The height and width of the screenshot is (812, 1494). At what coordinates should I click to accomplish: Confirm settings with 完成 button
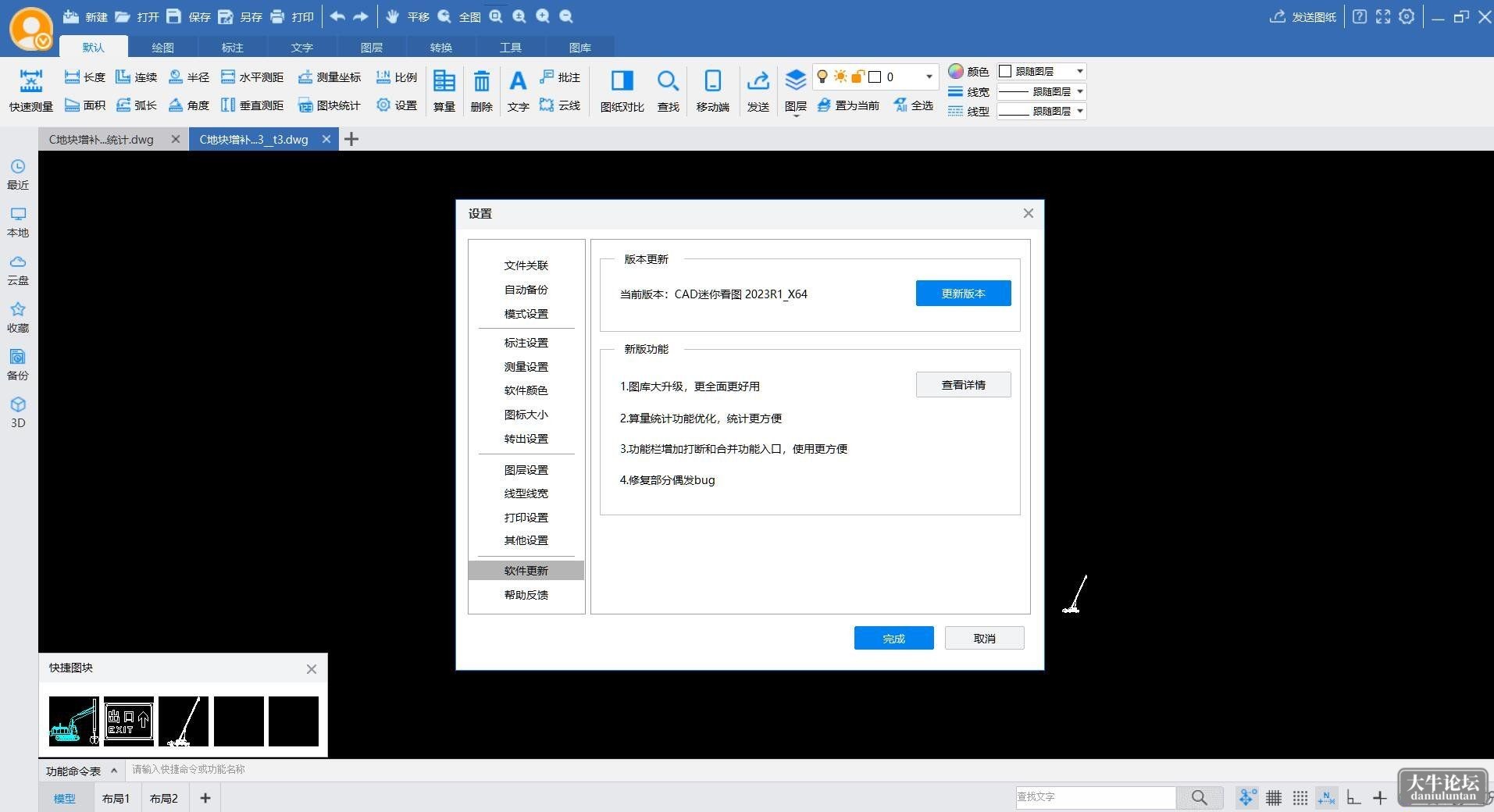pos(893,639)
